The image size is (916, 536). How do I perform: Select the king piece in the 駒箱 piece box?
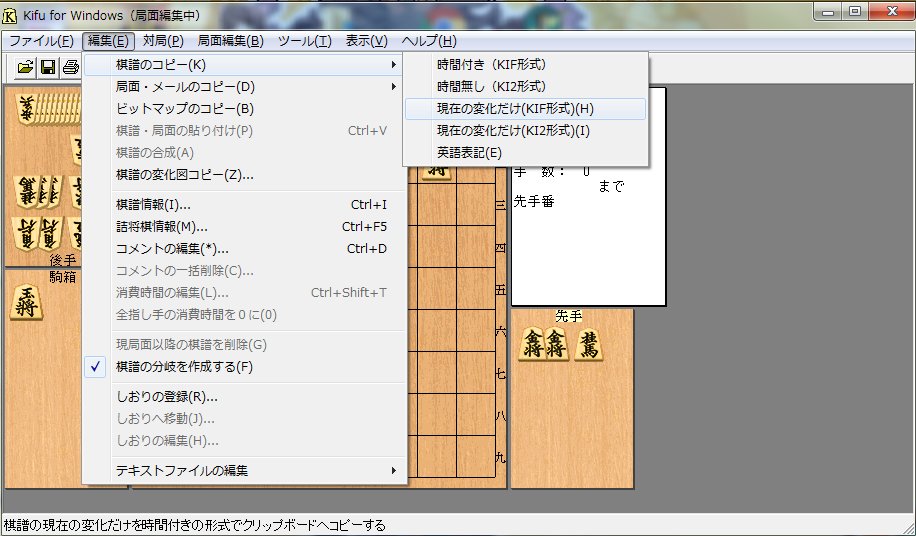(26, 302)
